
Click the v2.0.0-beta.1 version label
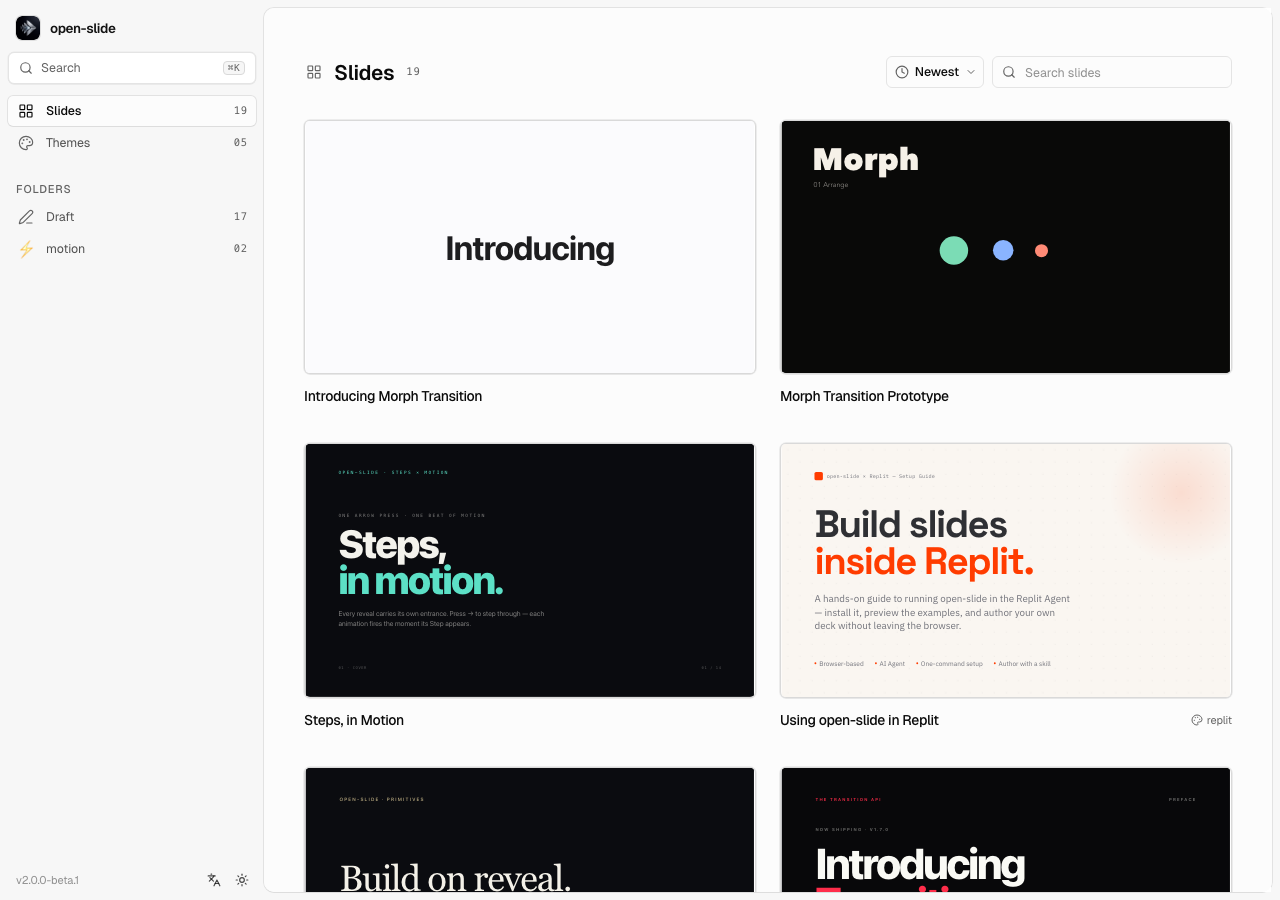(47, 880)
